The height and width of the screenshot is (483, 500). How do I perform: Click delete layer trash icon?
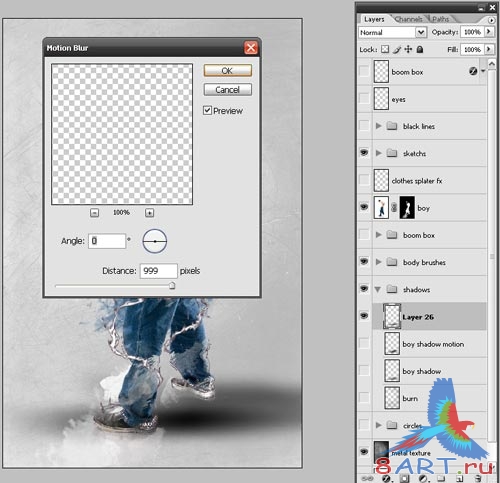point(478,479)
